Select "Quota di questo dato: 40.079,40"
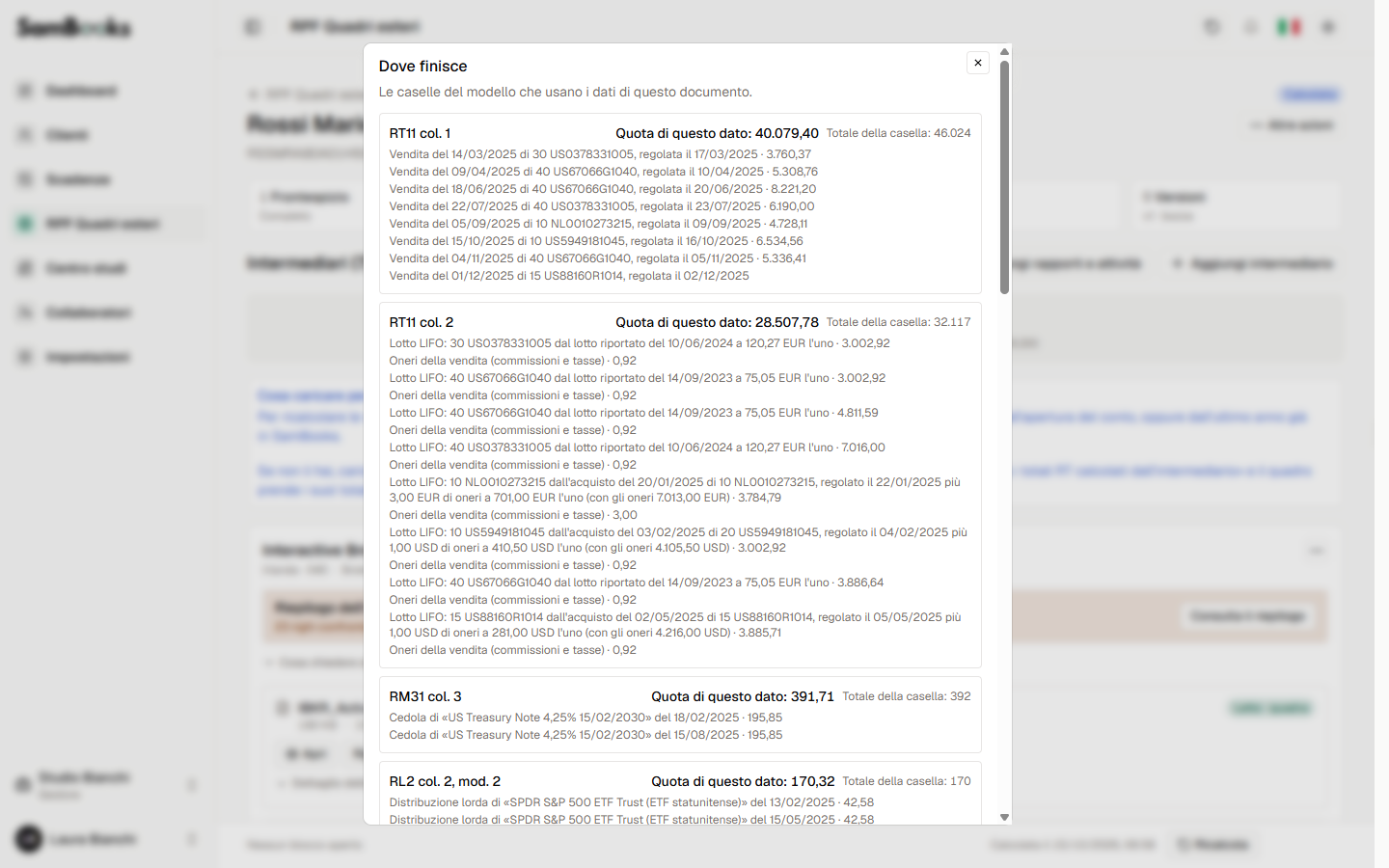Image resolution: width=1389 pixels, height=868 pixels. tap(717, 134)
